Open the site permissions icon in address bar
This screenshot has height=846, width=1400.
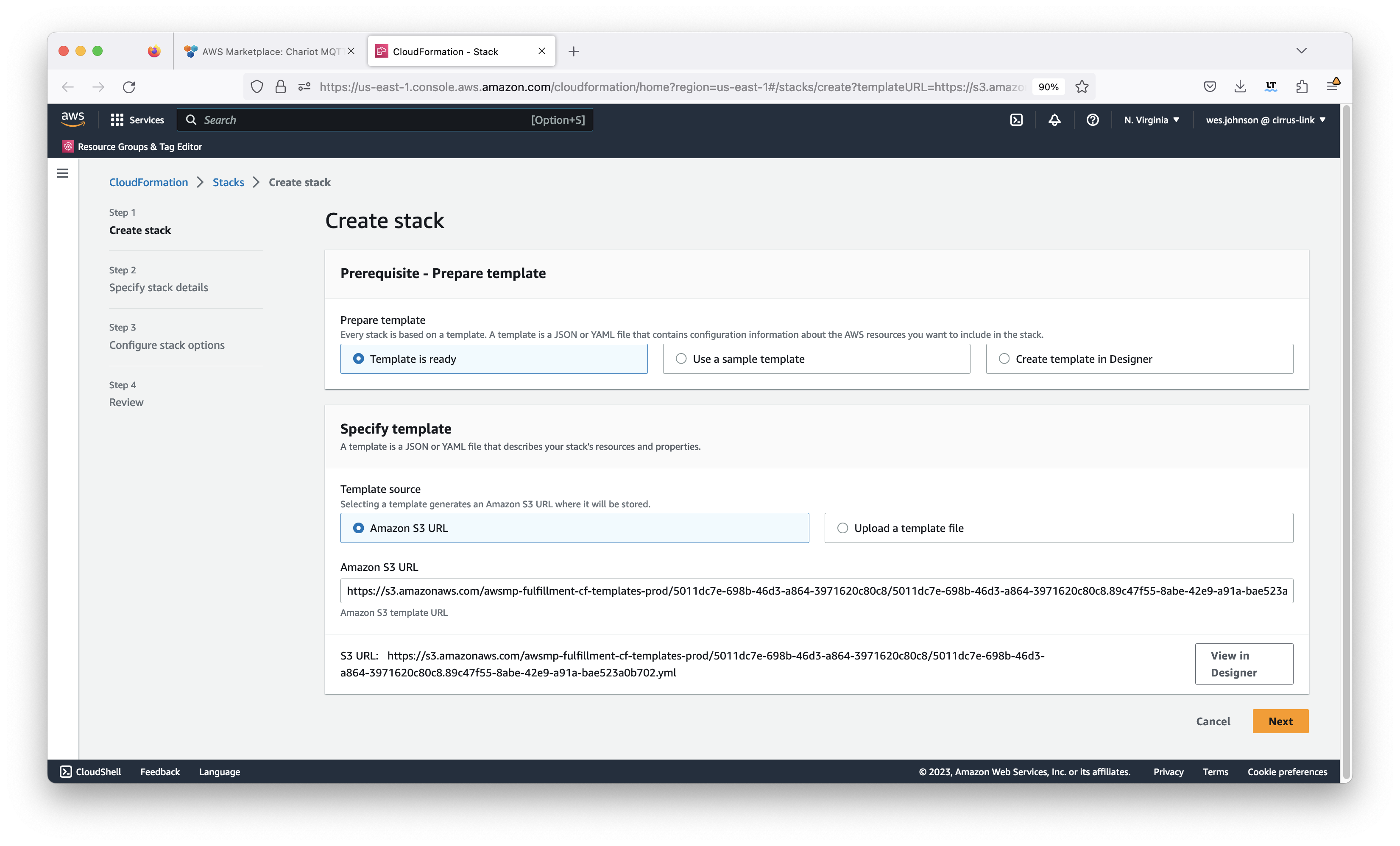pyautogui.click(x=304, y=87)
